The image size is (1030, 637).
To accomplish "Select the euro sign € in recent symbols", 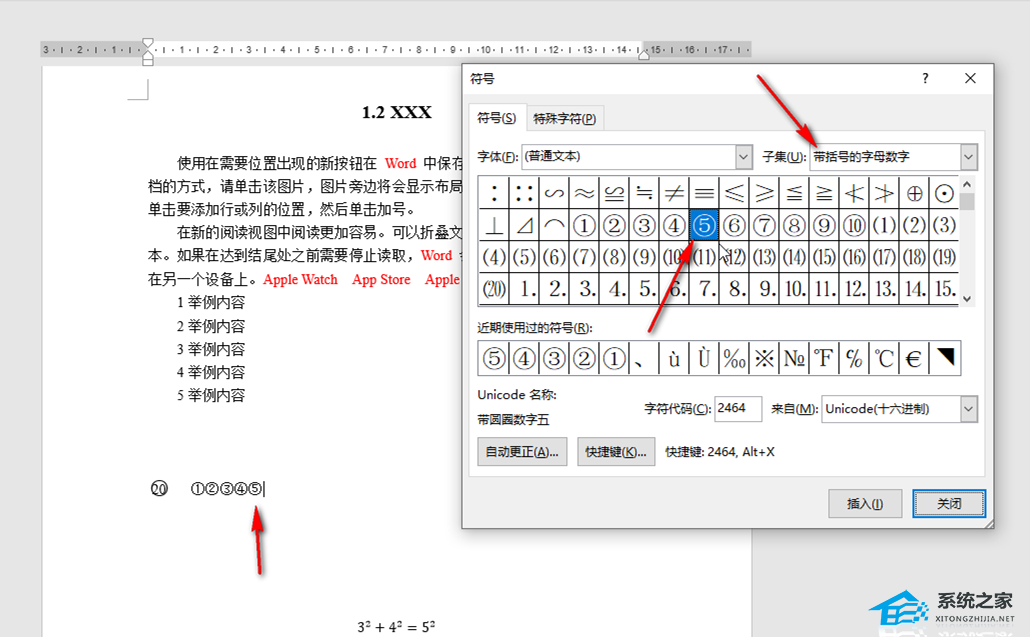I will tap(914, 358).
